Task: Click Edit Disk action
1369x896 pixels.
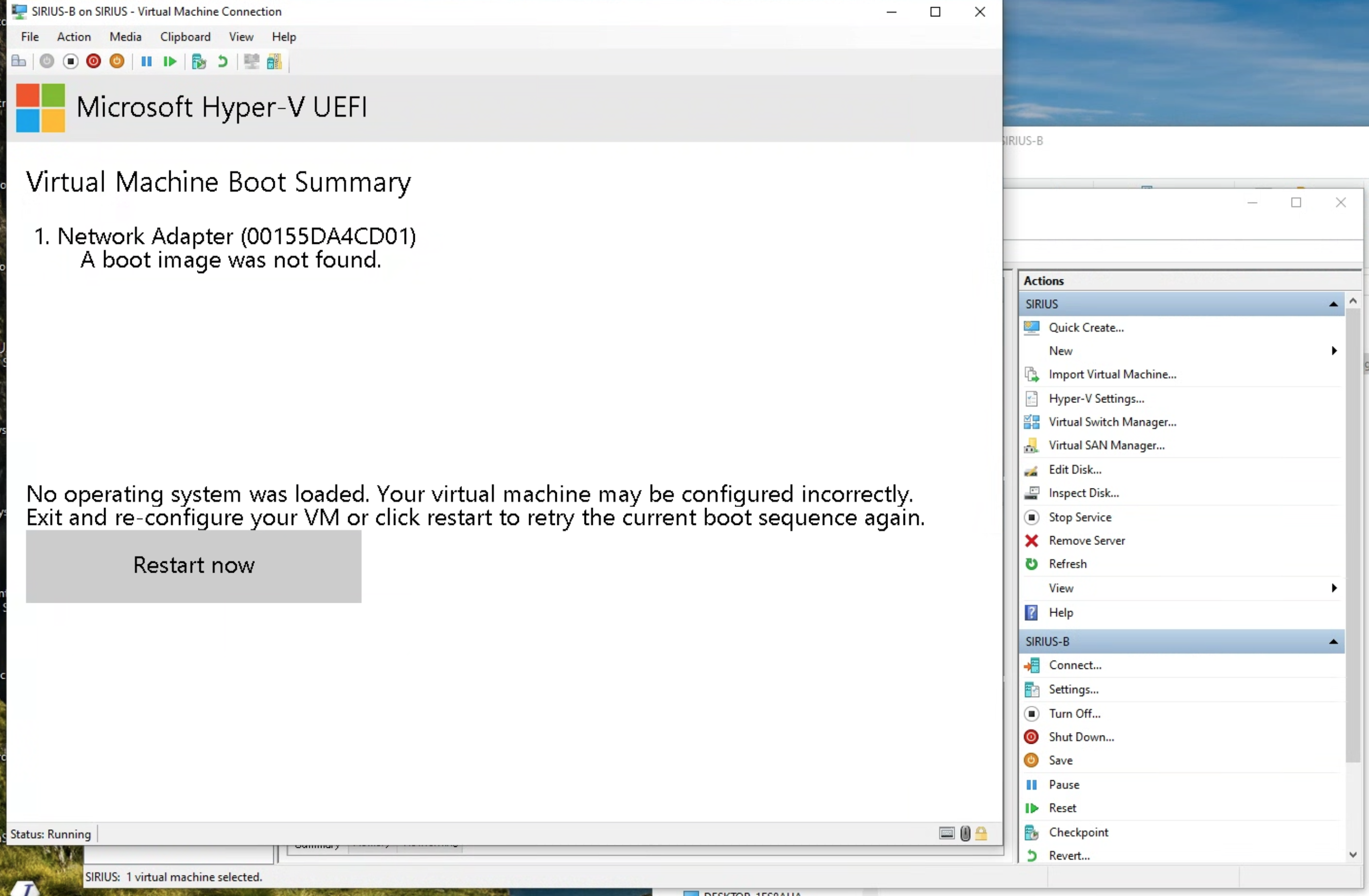Action: tap(1075, 470)
